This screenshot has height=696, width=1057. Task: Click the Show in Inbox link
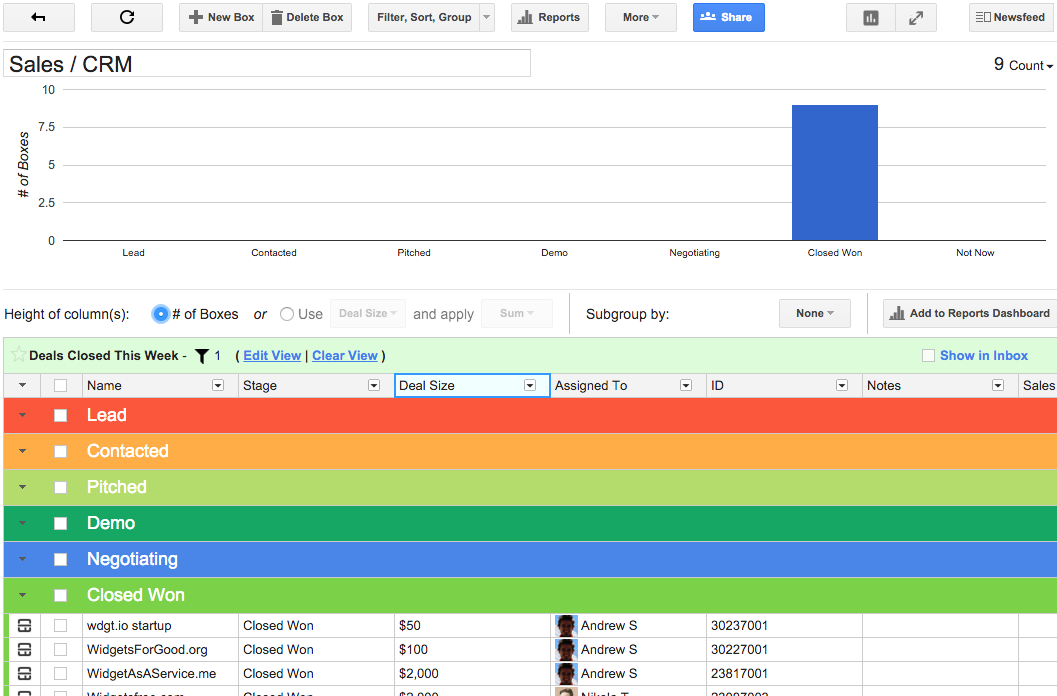pyautogui.click(x=984, y=355)
